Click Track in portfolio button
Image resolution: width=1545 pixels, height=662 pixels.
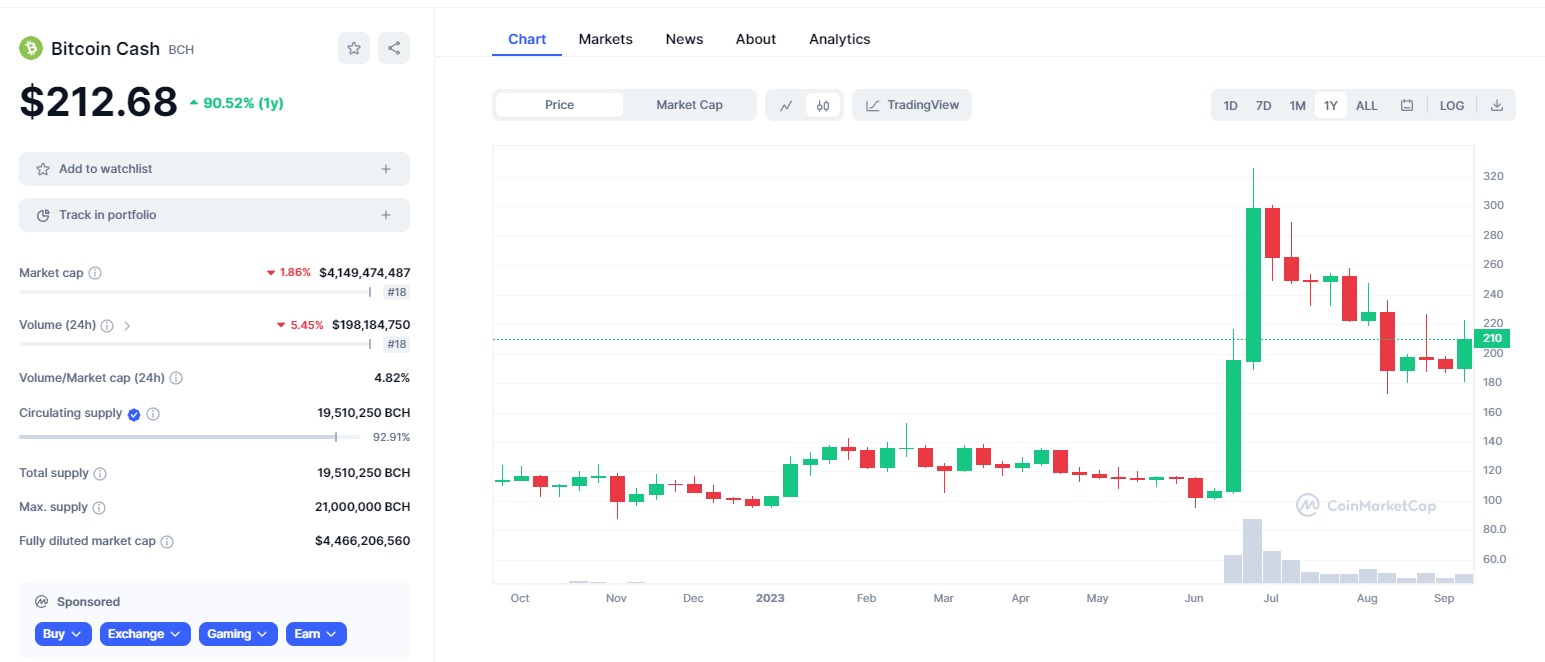[214, 215]
